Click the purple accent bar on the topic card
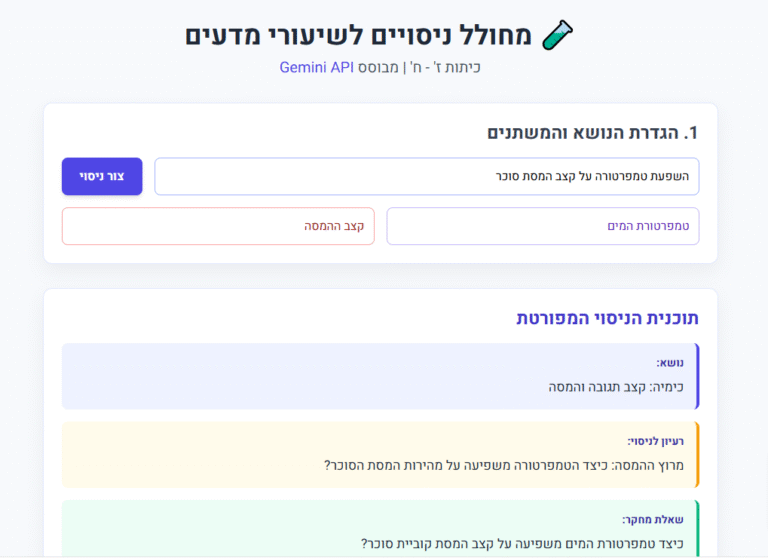The height and width of the screenshot is (558, 768). (697, 376)
